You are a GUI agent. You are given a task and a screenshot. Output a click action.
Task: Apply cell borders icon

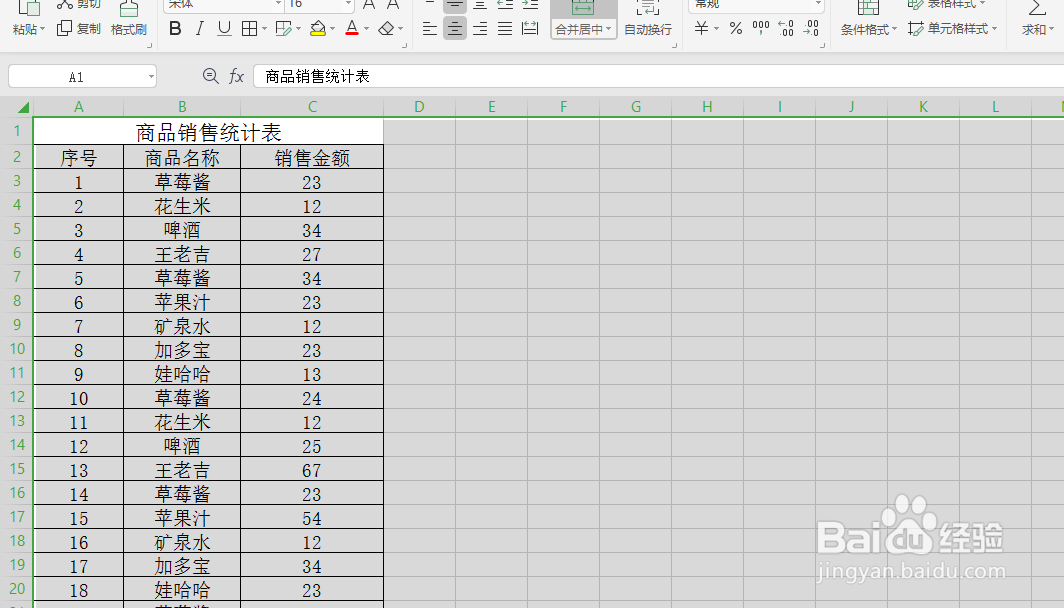click(249, 28)
